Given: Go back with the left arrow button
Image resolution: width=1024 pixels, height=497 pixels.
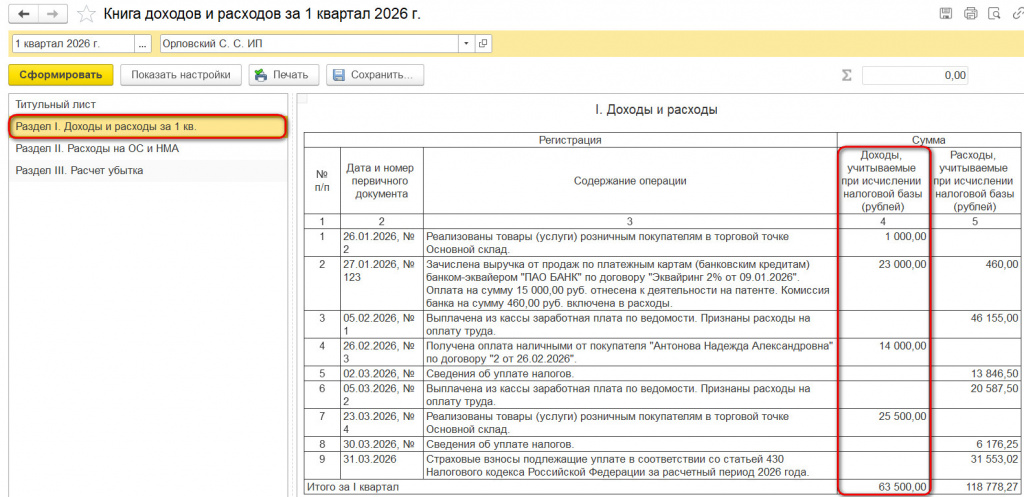Looking at the screenshot, I should tap(25, 14).
